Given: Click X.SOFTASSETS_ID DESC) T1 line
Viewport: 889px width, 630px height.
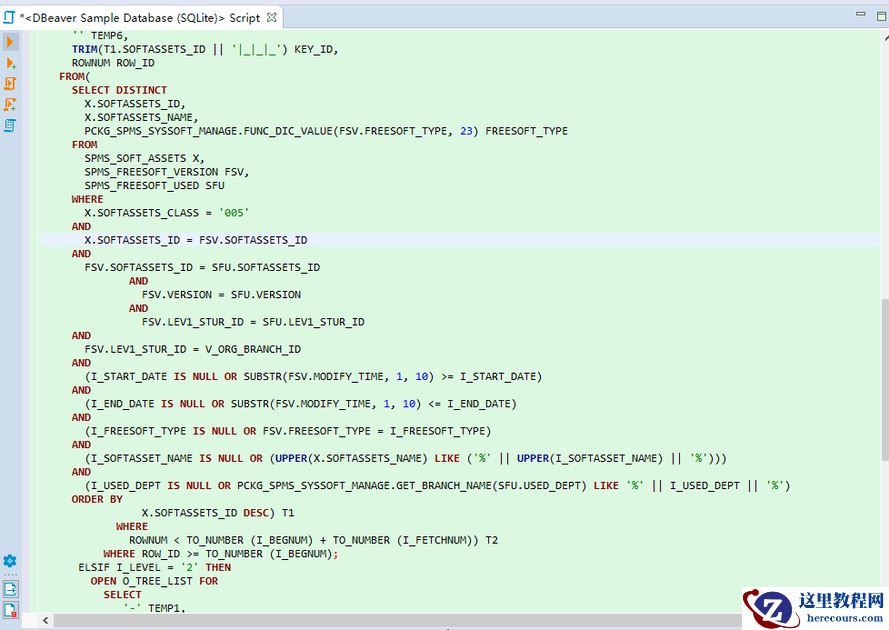Looking at the screenshot, I should [218, 513].
